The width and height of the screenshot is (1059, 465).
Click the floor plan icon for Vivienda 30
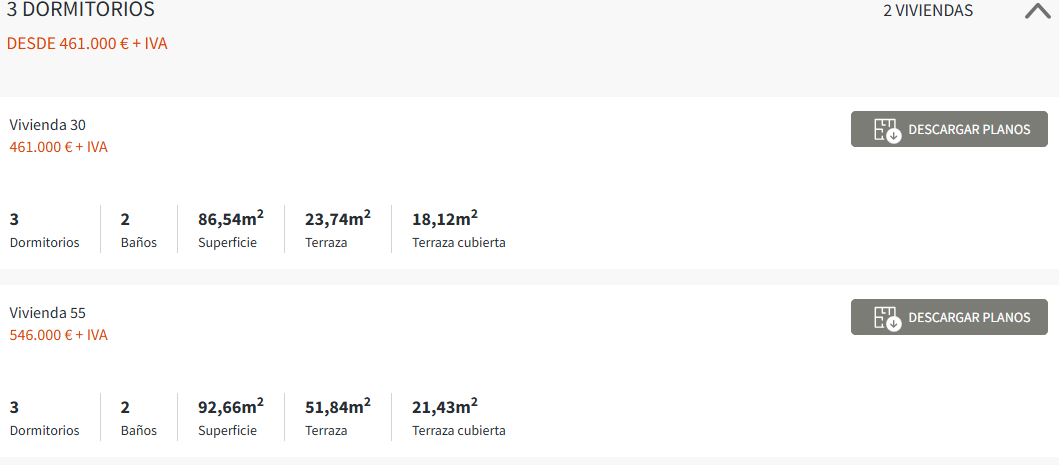887,130
